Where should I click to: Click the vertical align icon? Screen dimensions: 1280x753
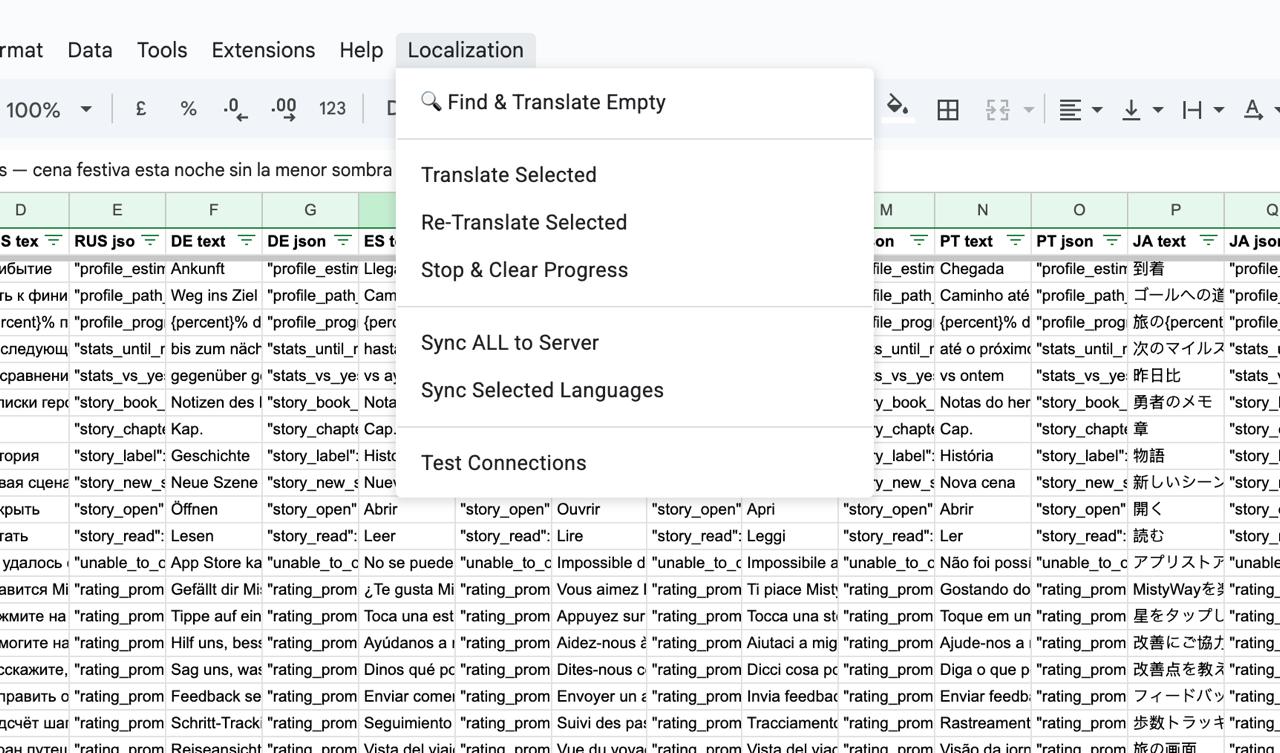pyautogui.click(x=1131, y=110)
